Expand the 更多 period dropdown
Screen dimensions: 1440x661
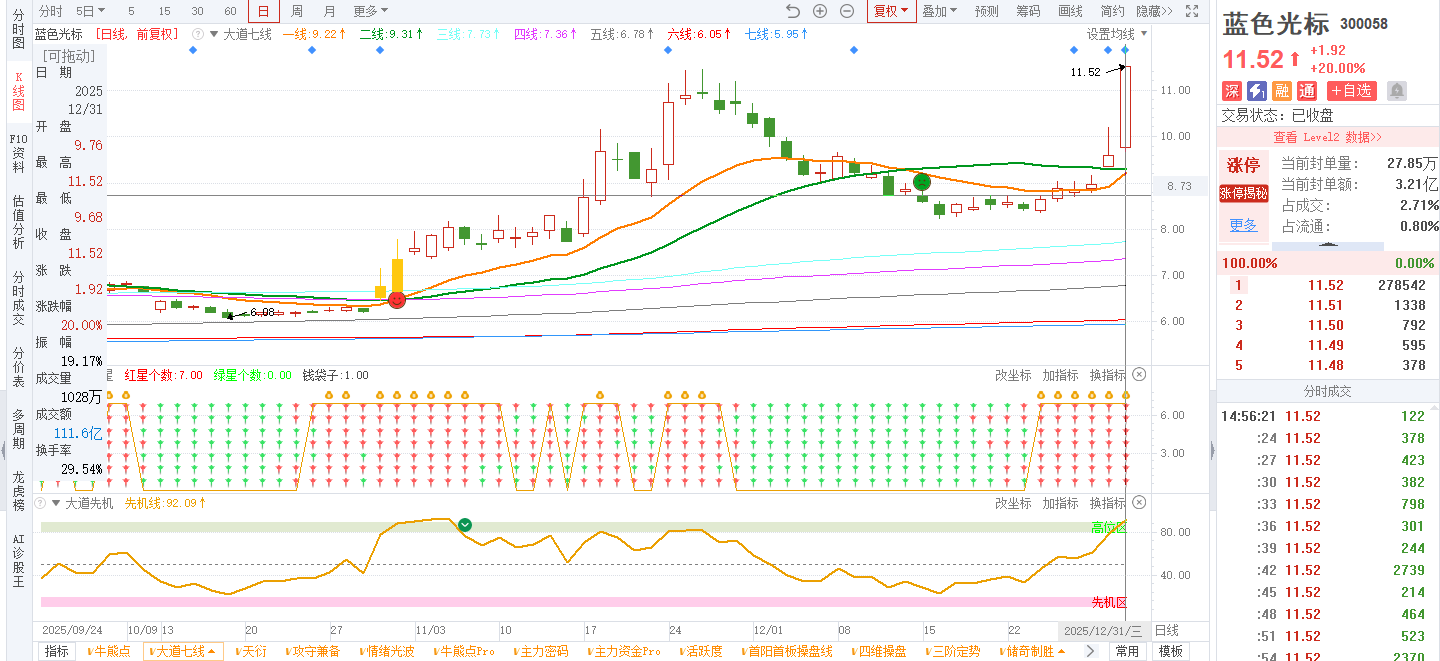371,11
